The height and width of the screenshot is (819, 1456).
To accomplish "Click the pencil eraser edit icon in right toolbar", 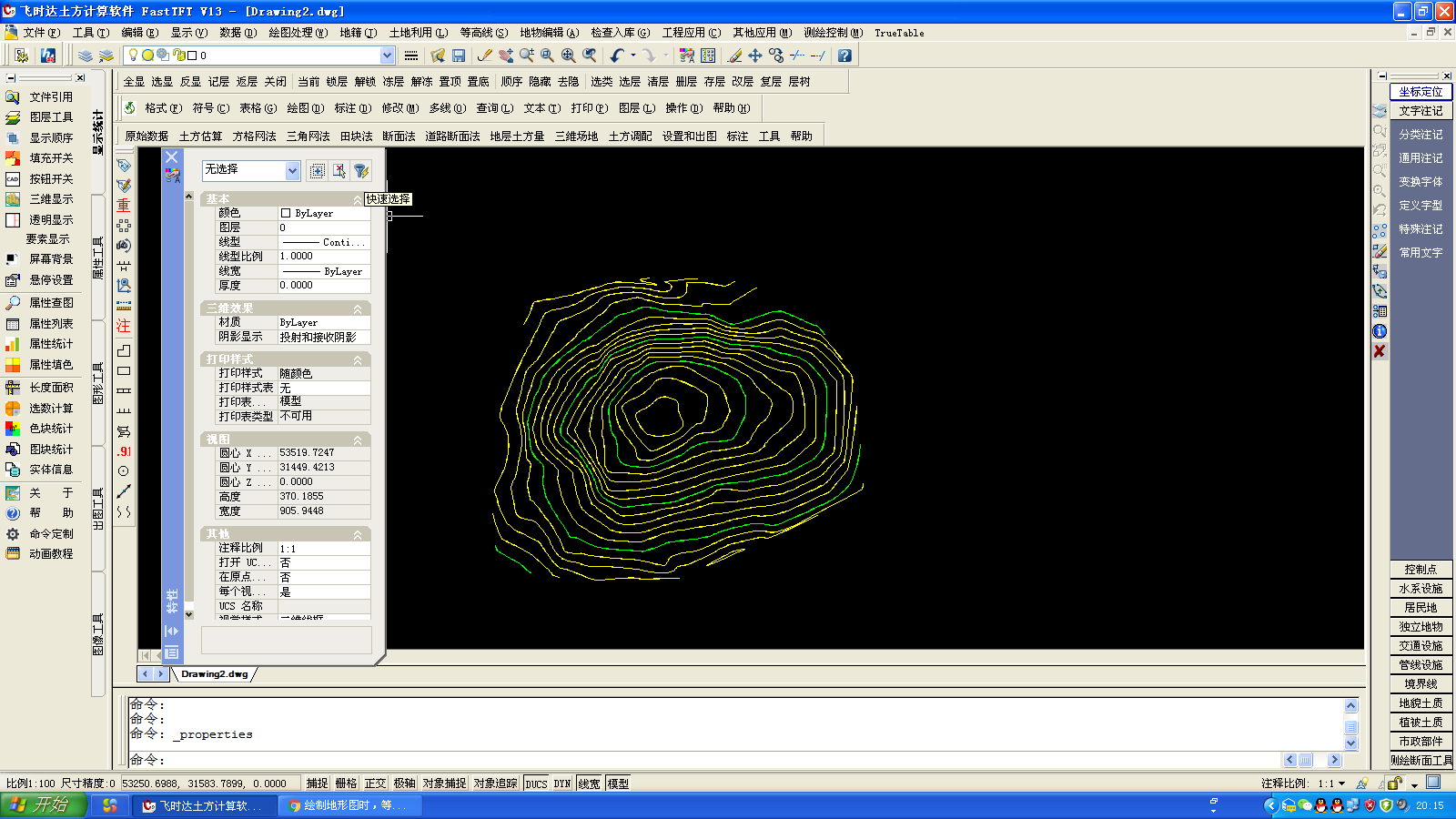I will (1380, 251).
